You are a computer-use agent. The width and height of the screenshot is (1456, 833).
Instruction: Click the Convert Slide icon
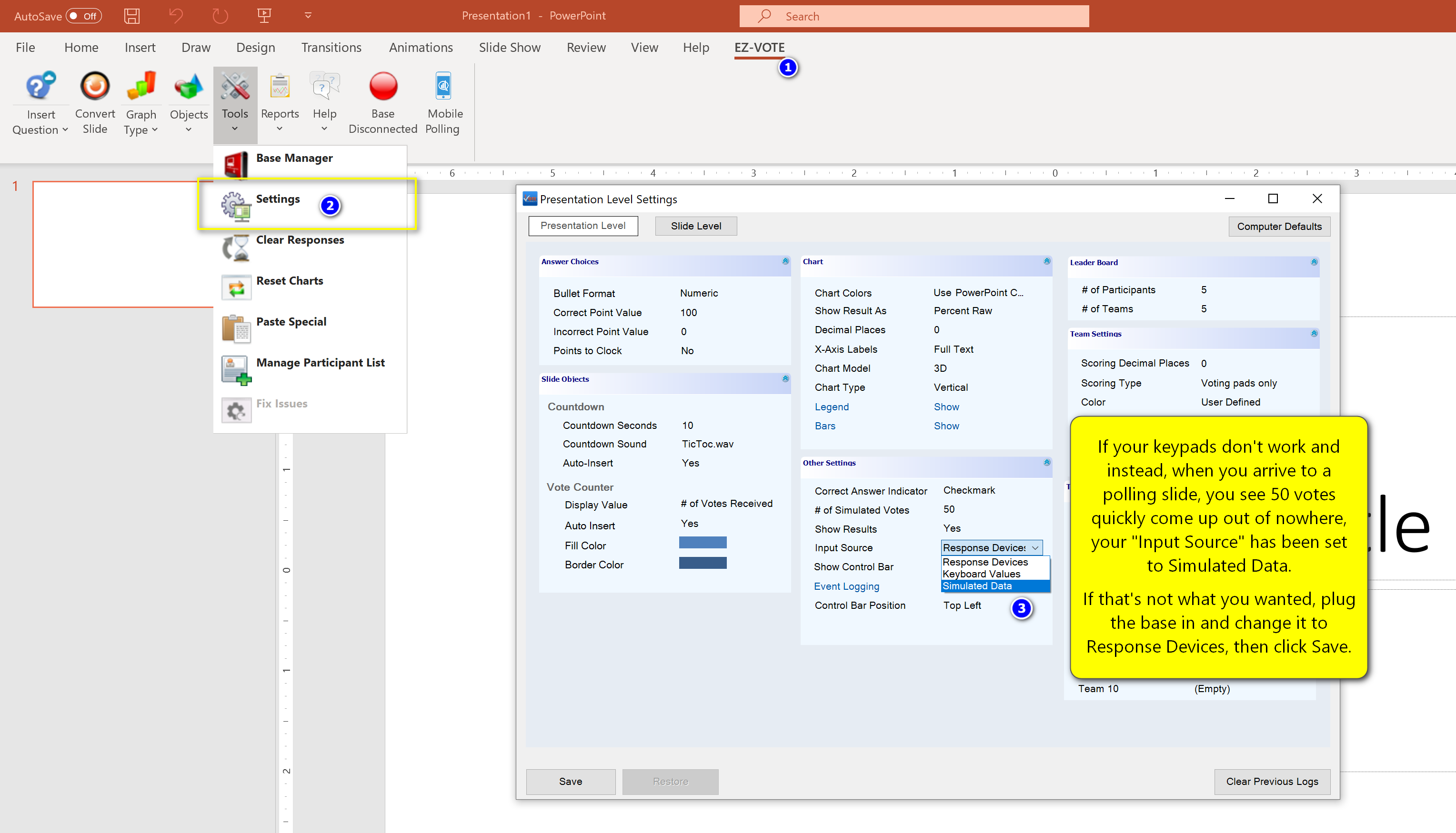(94, 86)
